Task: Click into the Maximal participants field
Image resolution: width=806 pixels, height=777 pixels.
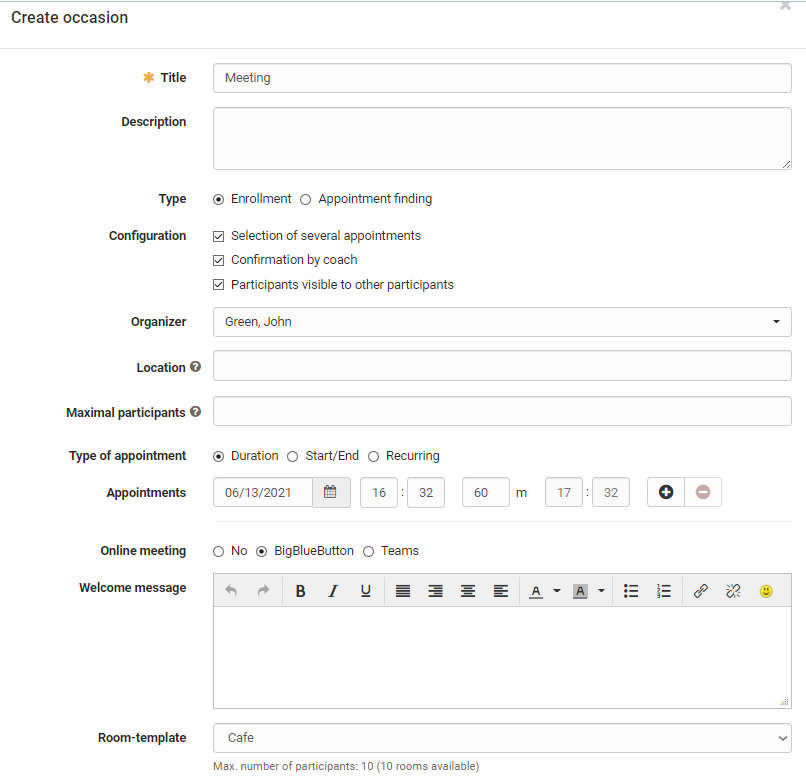Action: coord(502,411)
